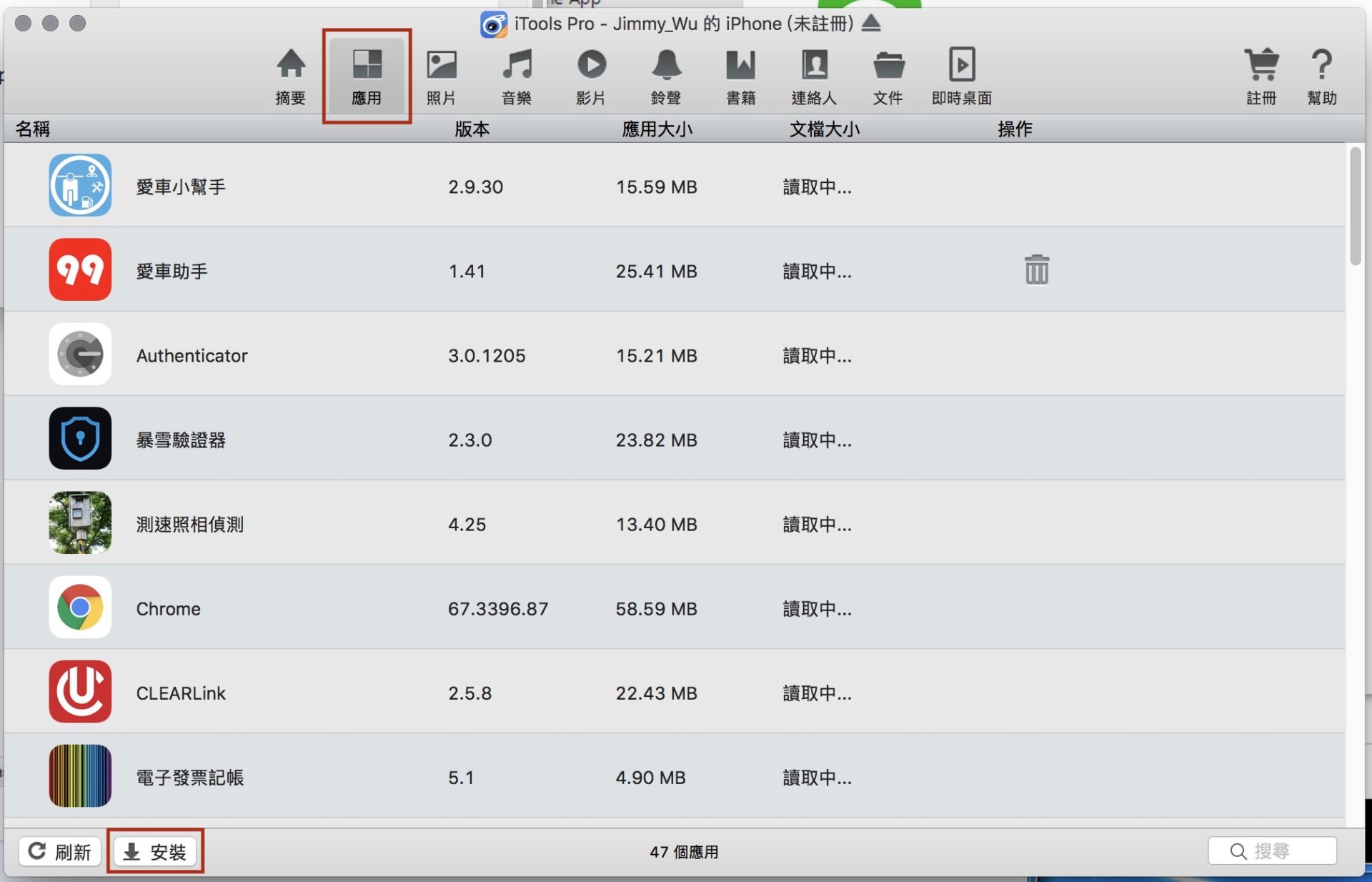Go to the 音樂 music section
Screen dimensions: 1372x882
tap(517, 76)
